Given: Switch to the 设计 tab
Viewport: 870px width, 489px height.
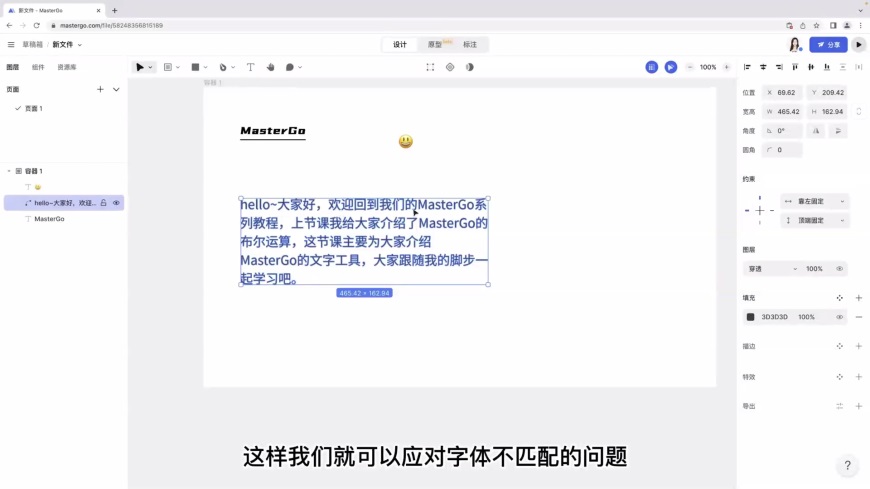Looking at the screenshot, I should coord(400,44).
